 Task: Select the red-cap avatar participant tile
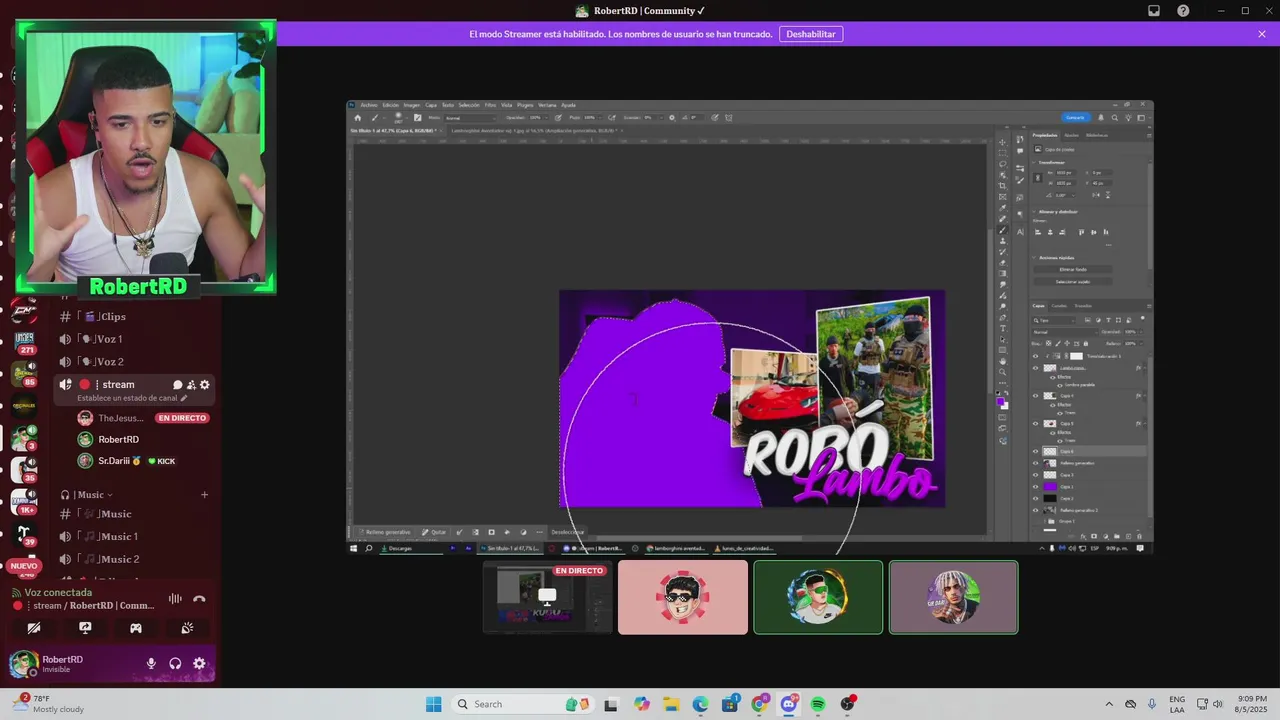[x=683, y=598]
